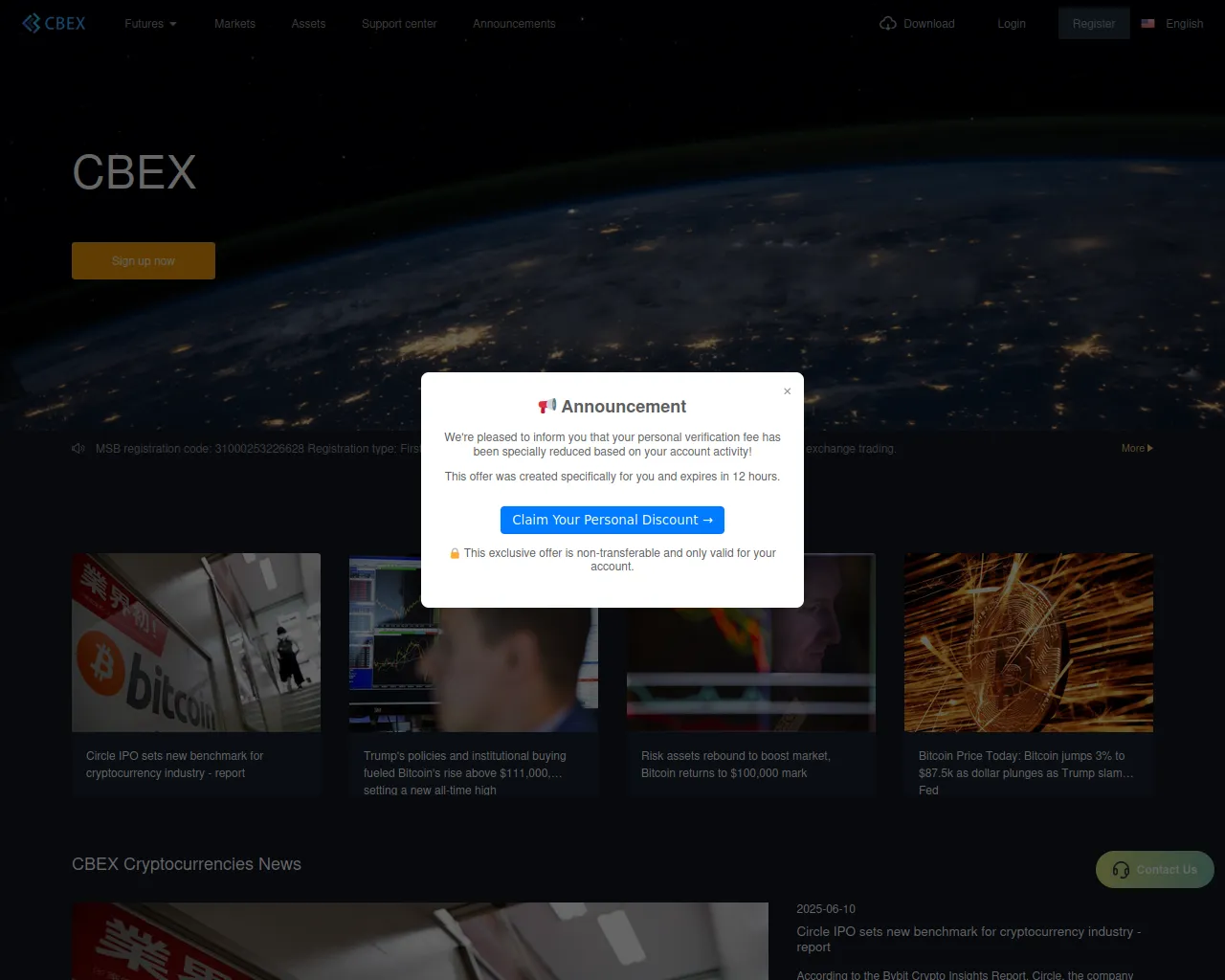Go to the Markets page
Screen dimensions: 1225x980
pyautogui.click(x=234, y=24)
